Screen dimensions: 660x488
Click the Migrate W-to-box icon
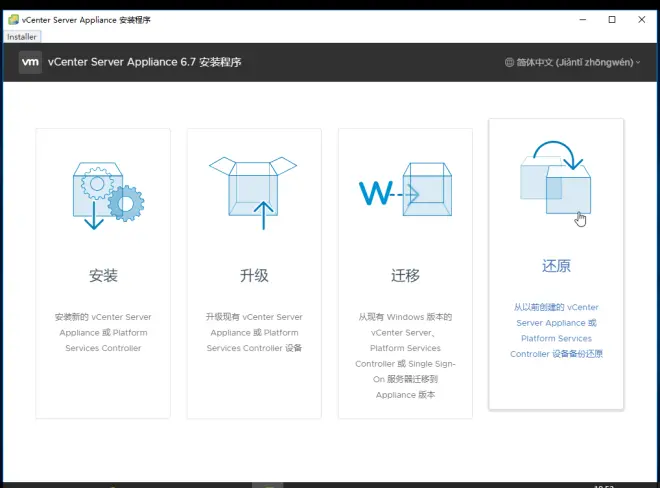[405, 189]
